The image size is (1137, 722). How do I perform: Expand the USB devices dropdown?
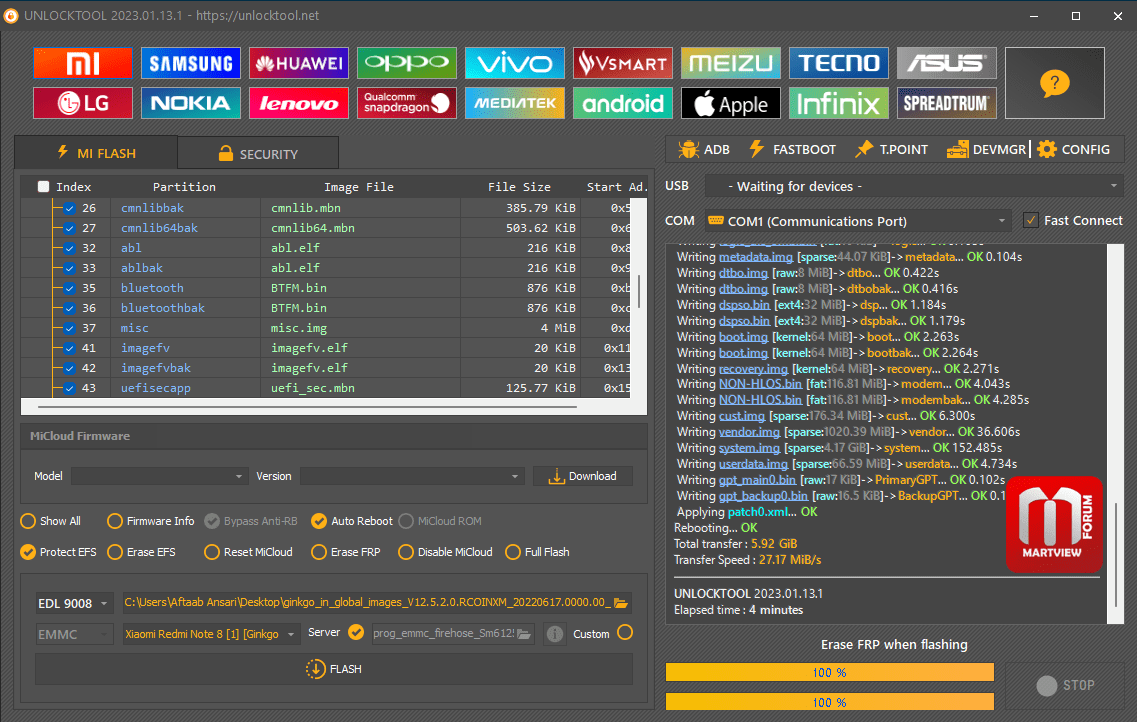click(914, 186)
